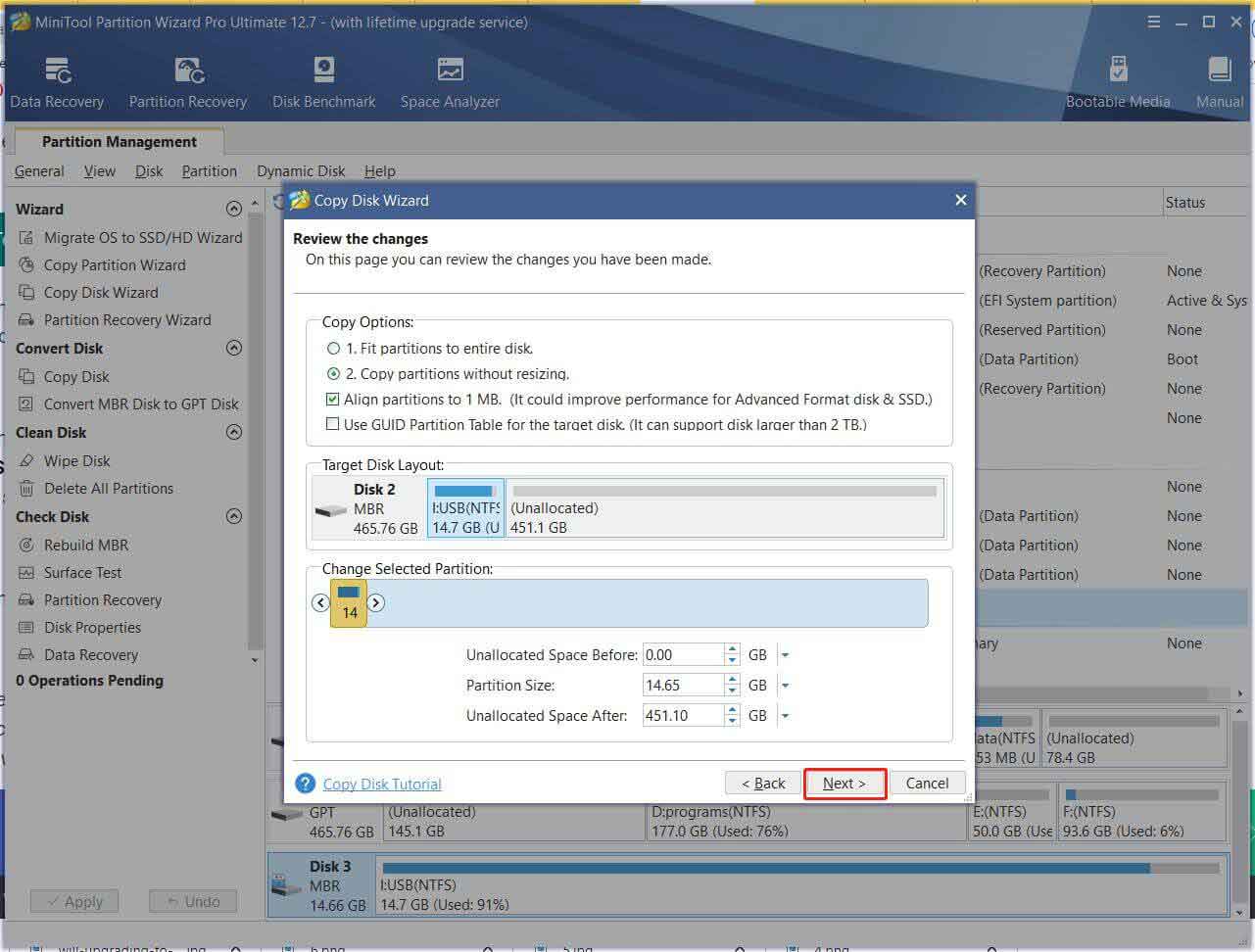Click the Partition Size spinner arrows
The width and height of the screenshot is (1255, 952).
coord(732,686)
